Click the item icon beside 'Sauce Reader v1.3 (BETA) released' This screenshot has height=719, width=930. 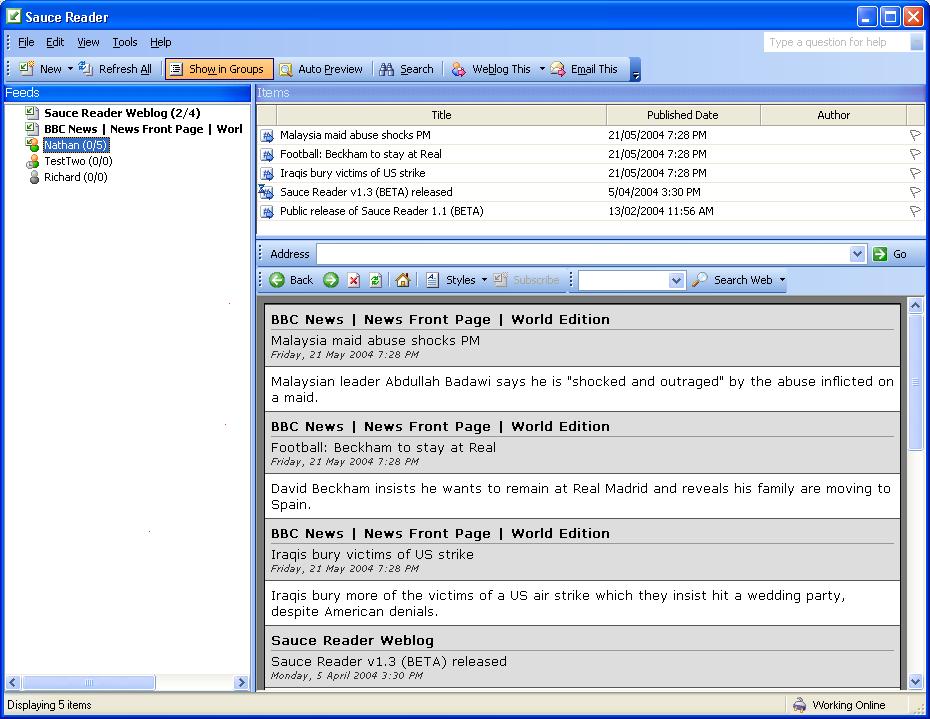[x=266, y=192]
